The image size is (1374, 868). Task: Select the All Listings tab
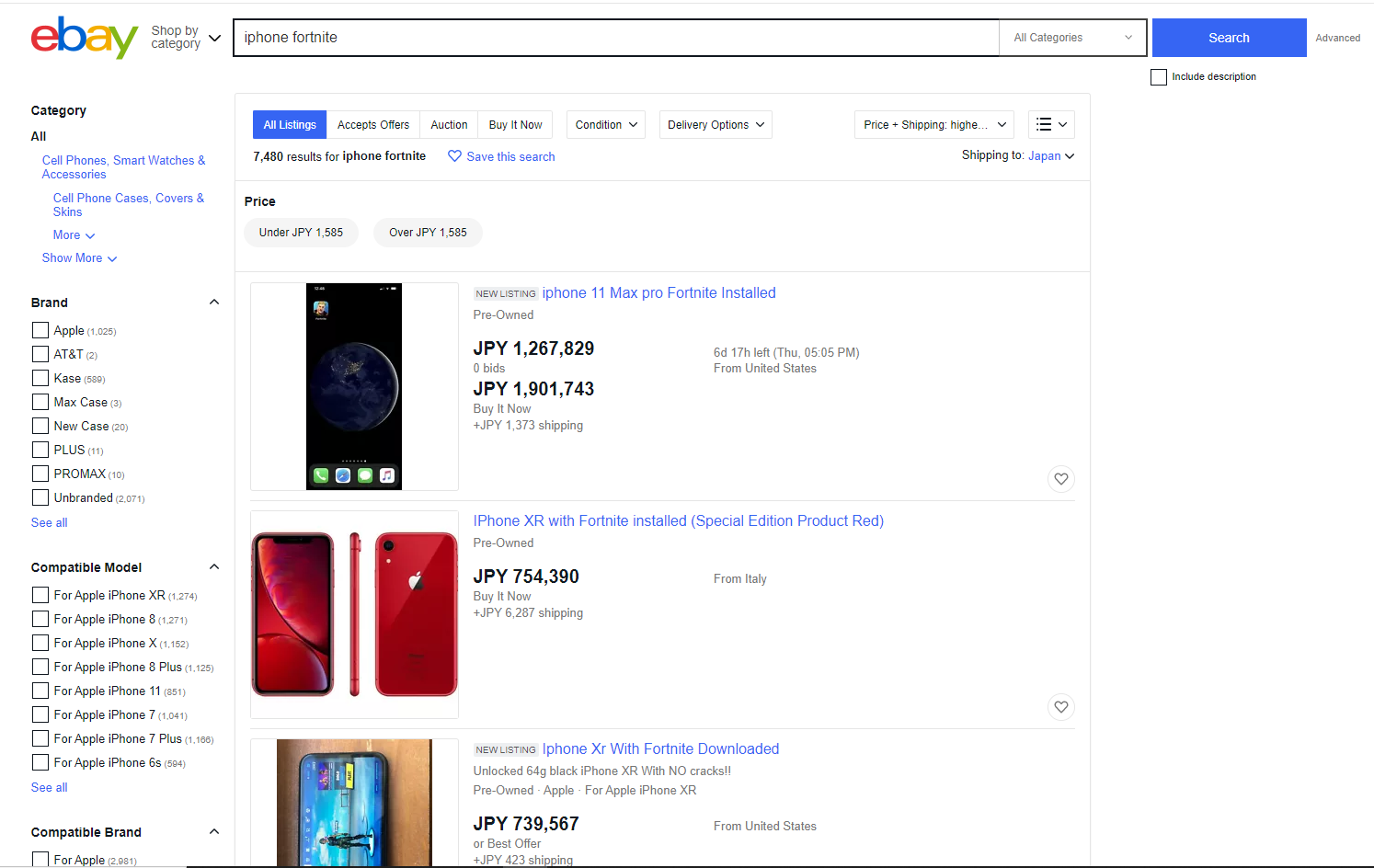pos(290,125)
